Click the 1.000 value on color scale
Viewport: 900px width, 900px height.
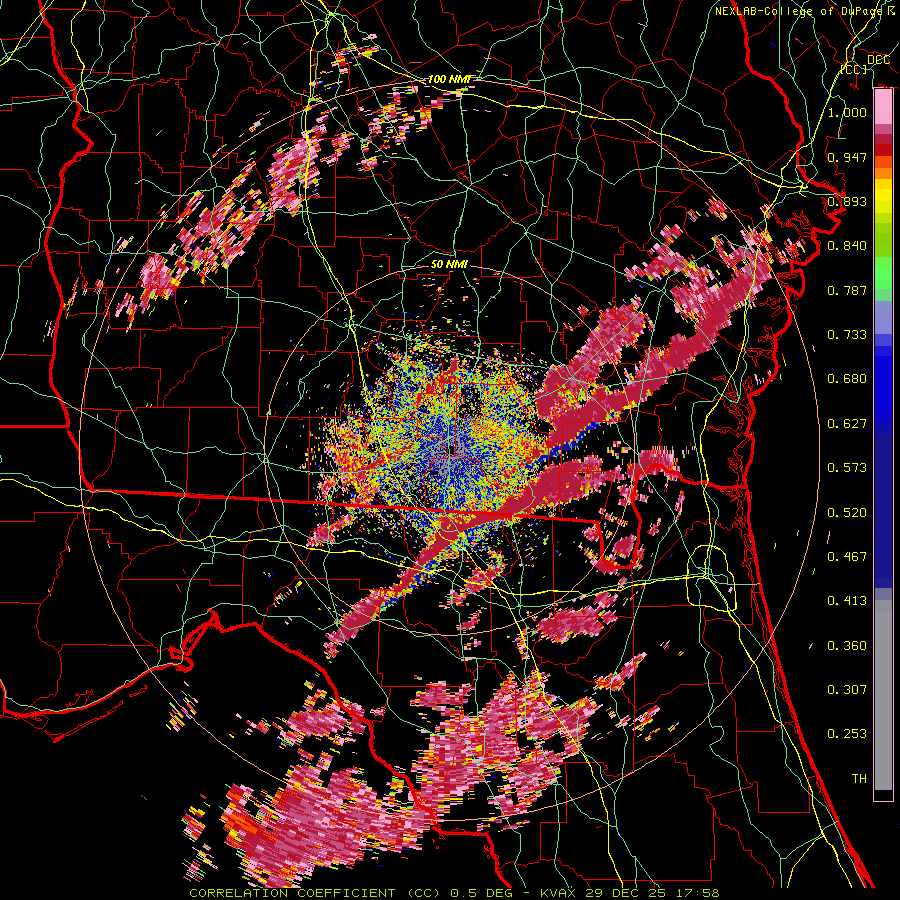click(847, 112)
